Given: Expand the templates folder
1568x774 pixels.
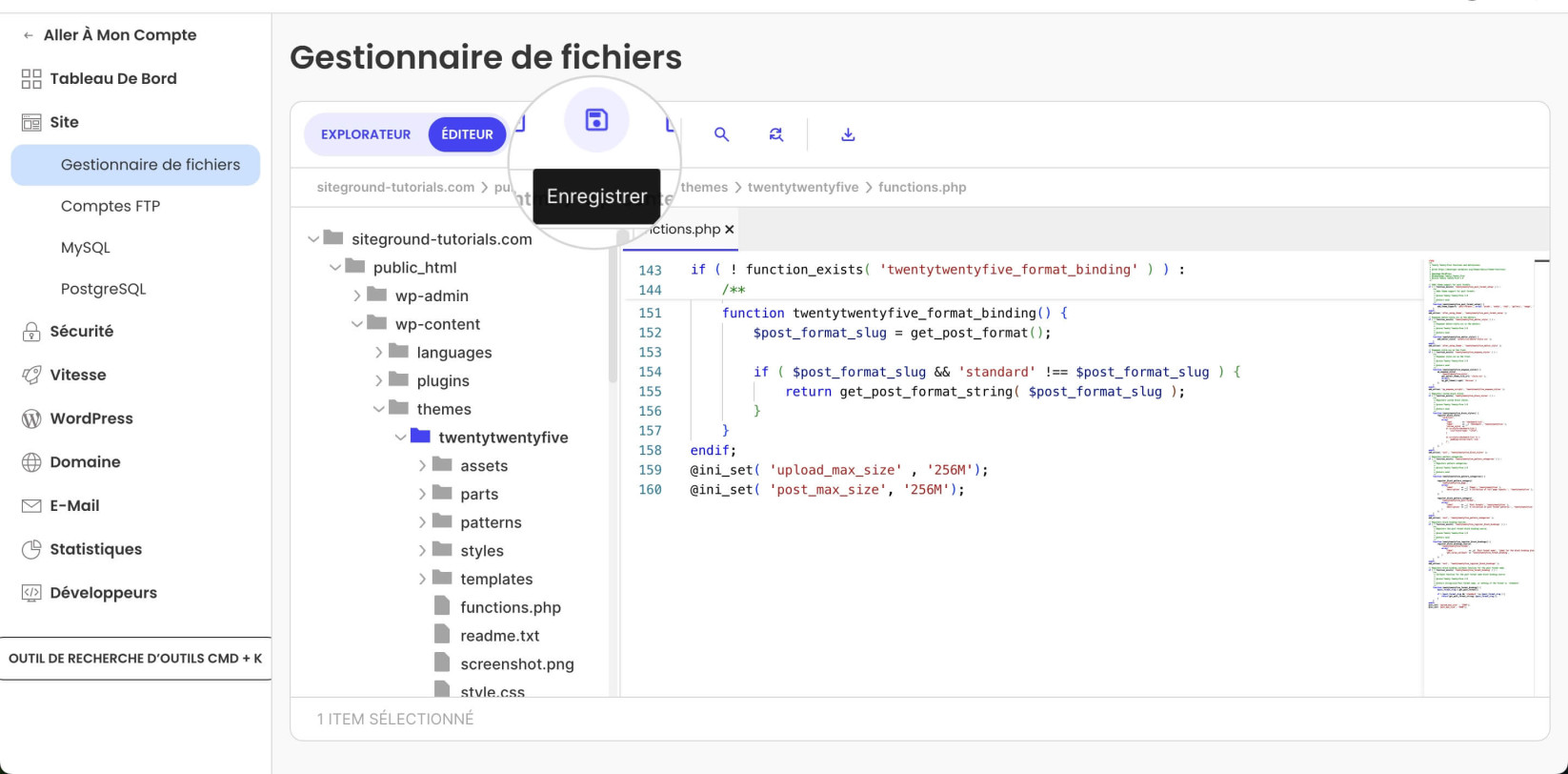Looking at the screenshot, I should pos(422,579).
